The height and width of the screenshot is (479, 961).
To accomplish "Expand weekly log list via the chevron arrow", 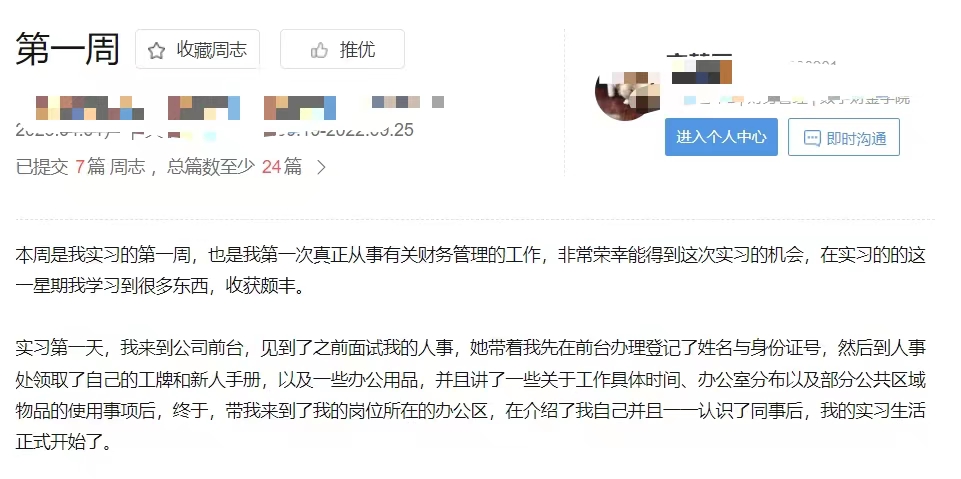I will click(321, 167).
